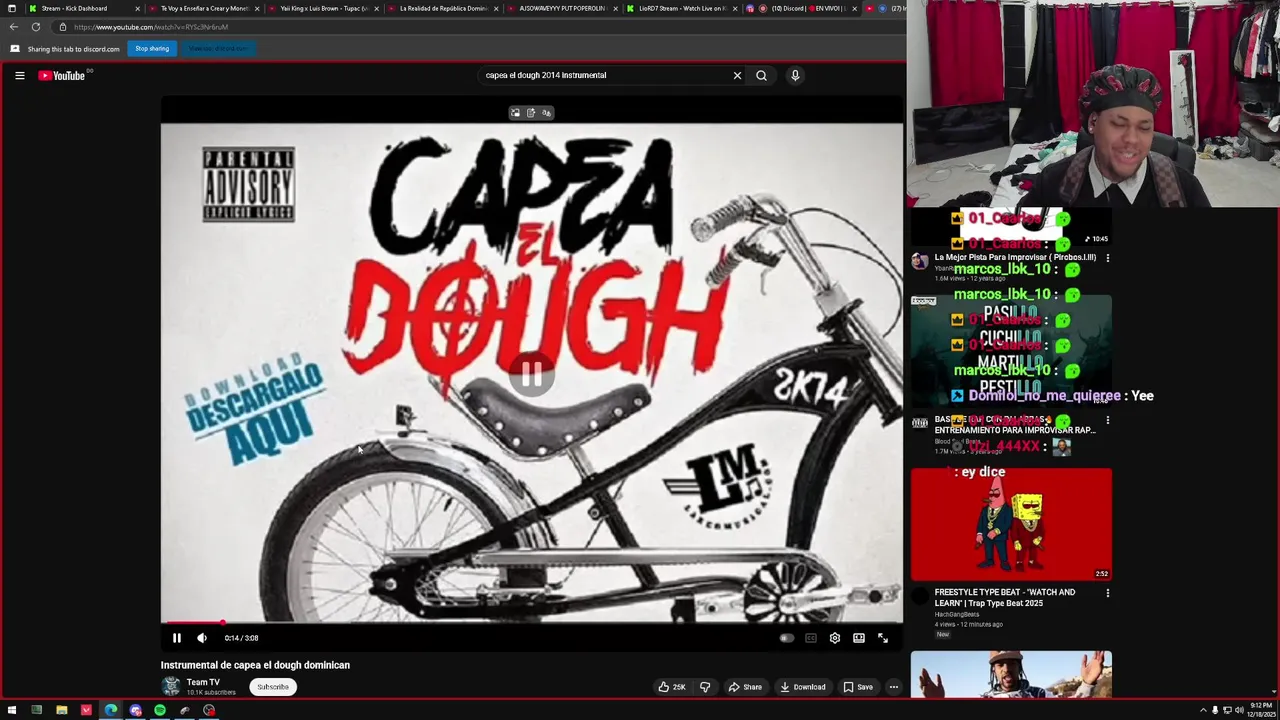Open system volume speaker tray icon
Screen dimensions: 1280x720
pos(1239,711)
